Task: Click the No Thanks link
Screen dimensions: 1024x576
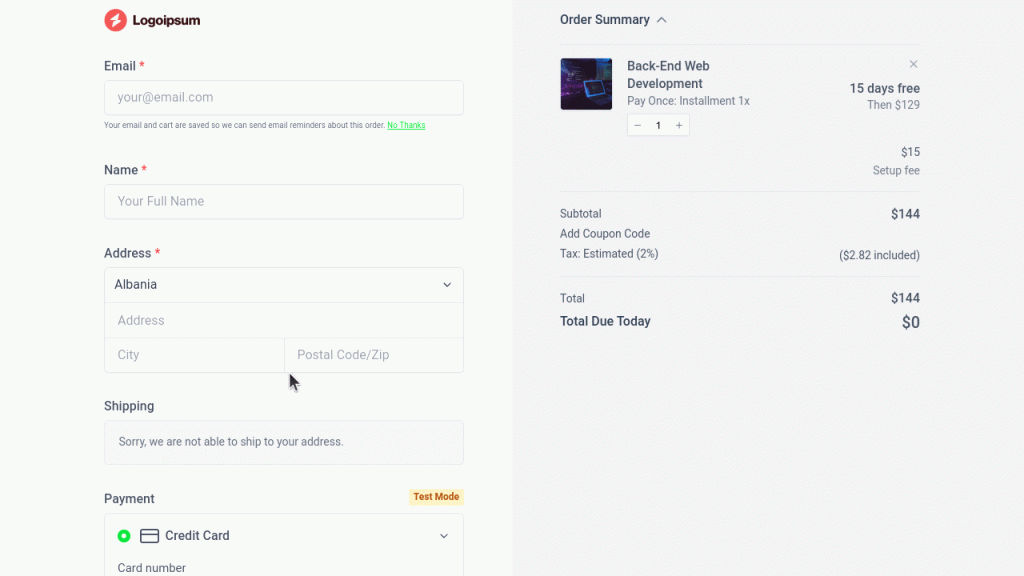Action: (406, 125)
